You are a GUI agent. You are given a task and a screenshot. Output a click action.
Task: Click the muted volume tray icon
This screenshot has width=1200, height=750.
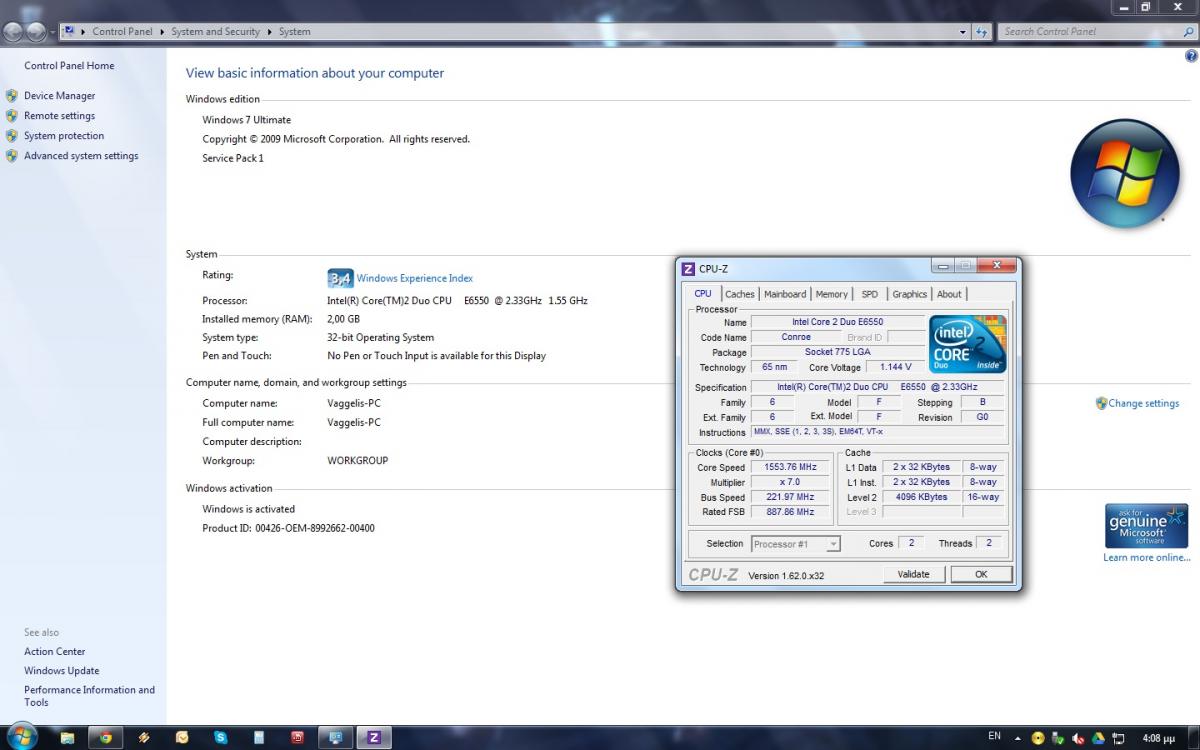click(x=1078, y=738)
